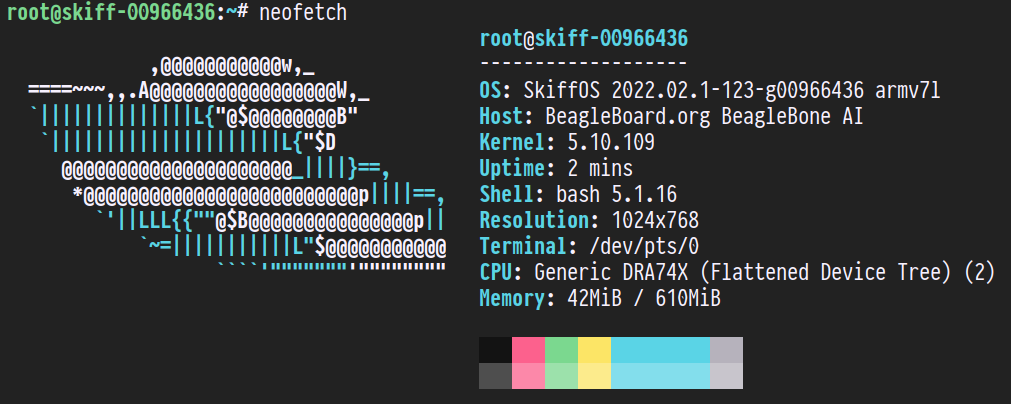The height and width of the screenshot is (404, 1011).
Task: Select kernel version '5.10.109'
Action: 611,142
